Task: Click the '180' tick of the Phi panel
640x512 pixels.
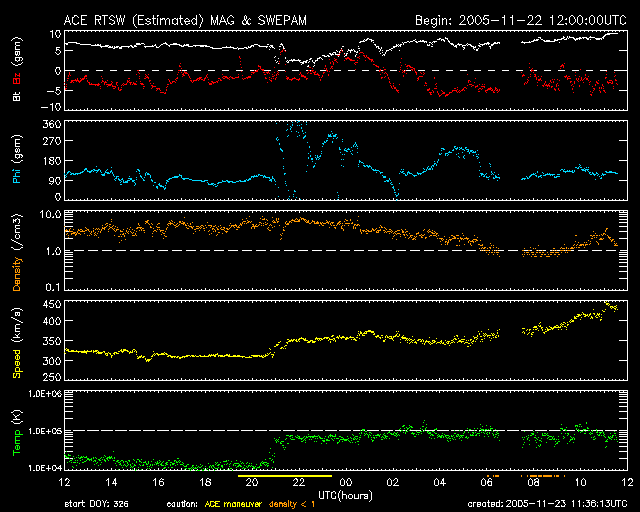Action: click(x=52, y=161)
